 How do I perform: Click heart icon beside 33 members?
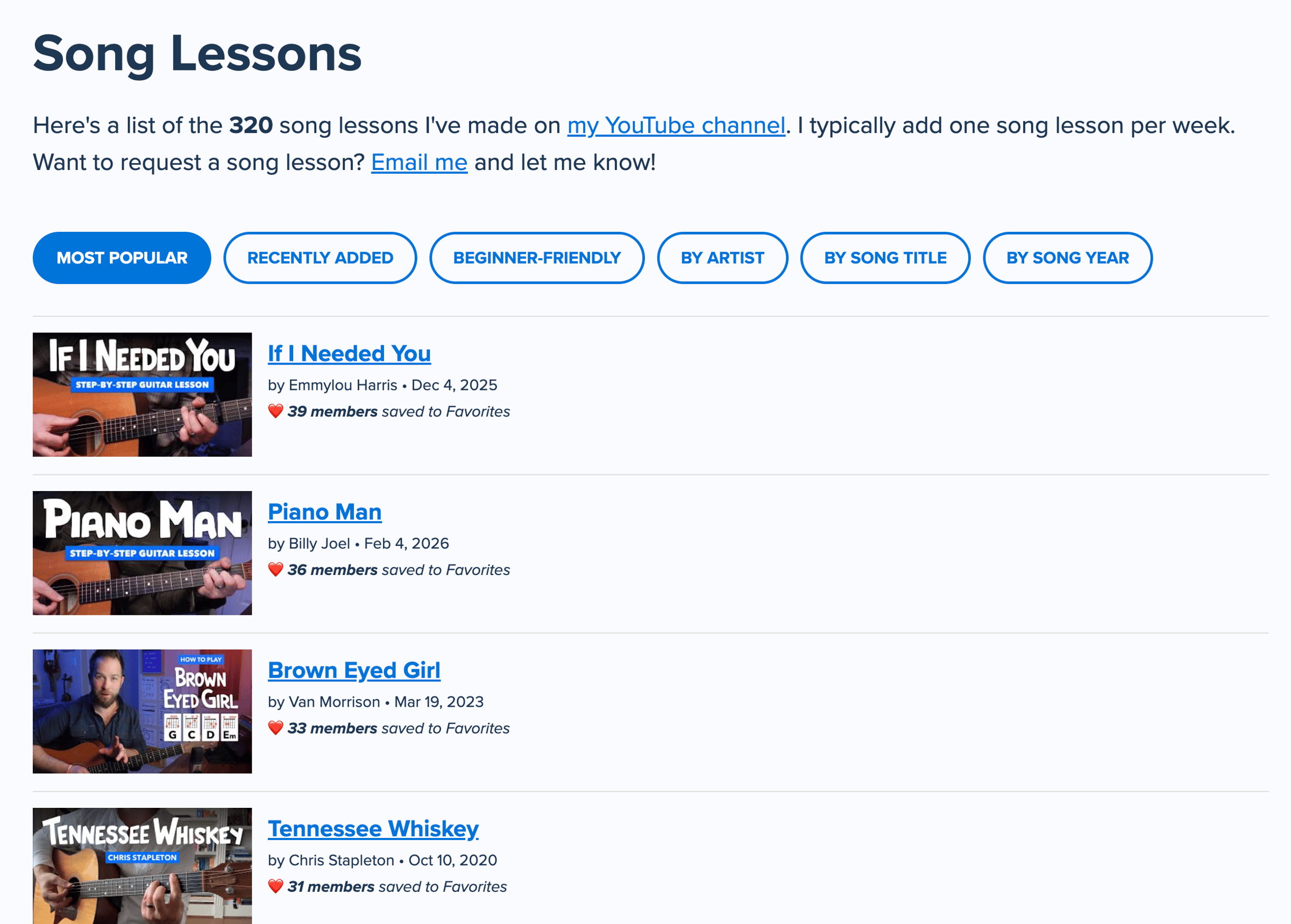tap(276, 728)
